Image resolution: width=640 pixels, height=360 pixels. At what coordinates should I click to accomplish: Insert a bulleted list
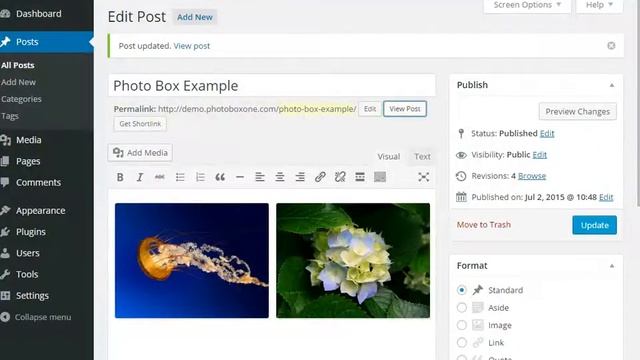[x=180, y=177]
